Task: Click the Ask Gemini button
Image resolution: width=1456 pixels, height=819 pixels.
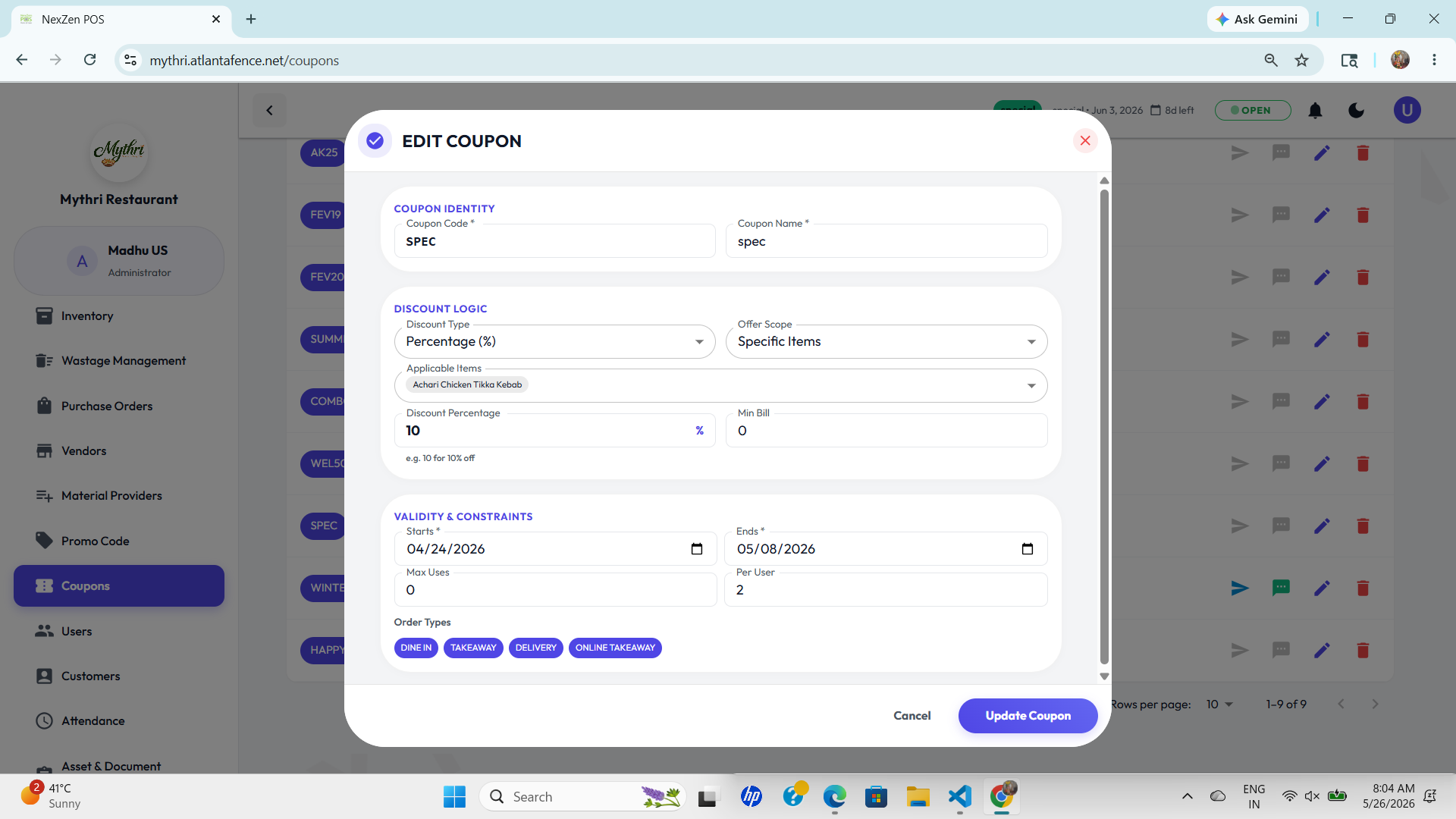Action: [x=1257, y=19]
